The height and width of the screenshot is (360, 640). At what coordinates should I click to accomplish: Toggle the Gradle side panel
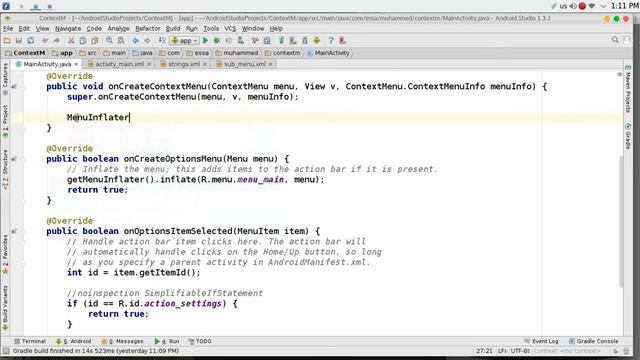(628, 136)
